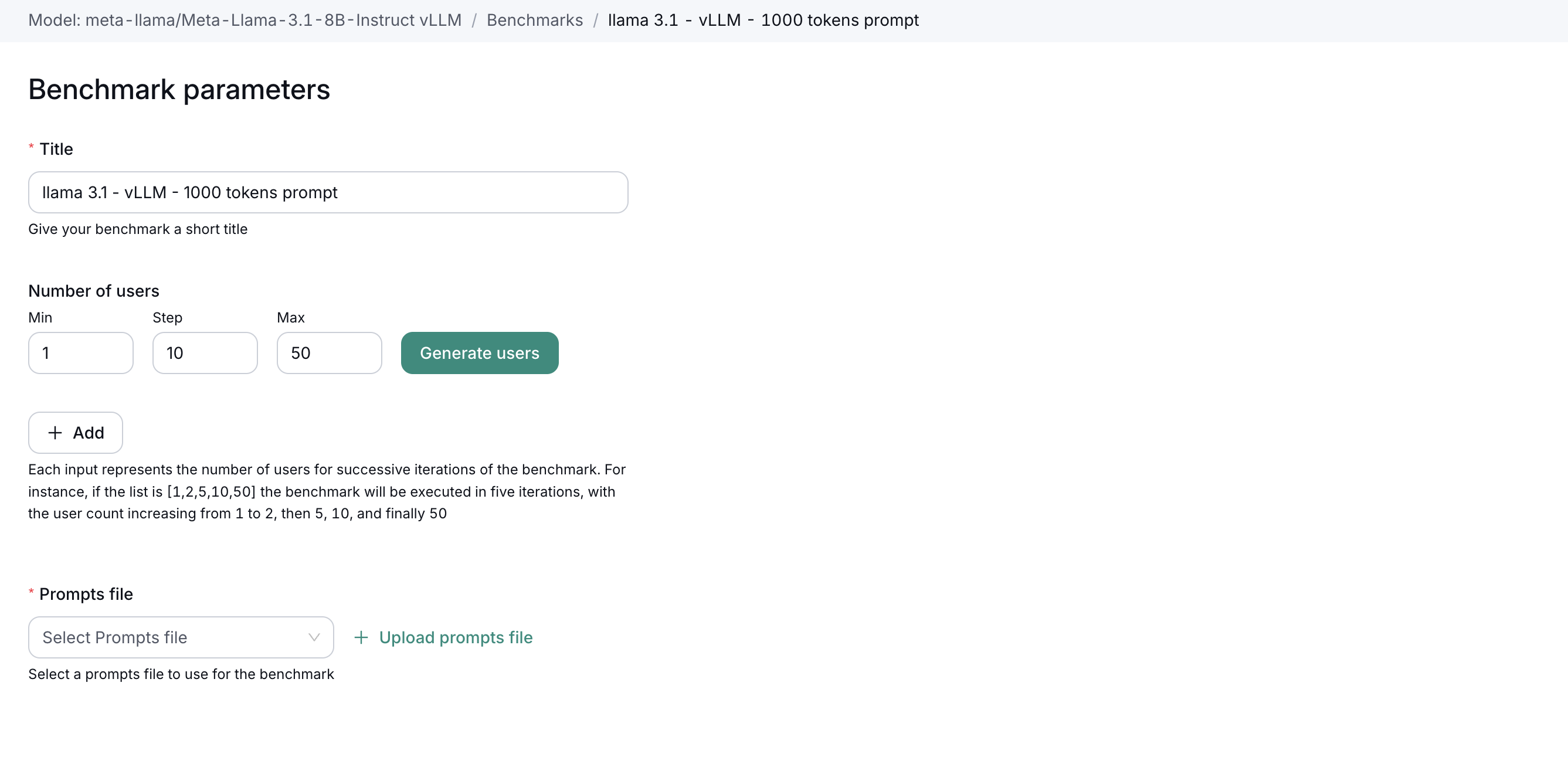Click the plus icon beside Upload prompts file

point(361,637)
